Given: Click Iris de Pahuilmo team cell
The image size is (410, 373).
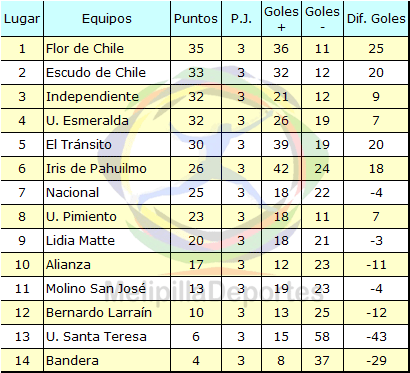Looking at the screenshot, I should coord(107,169).
